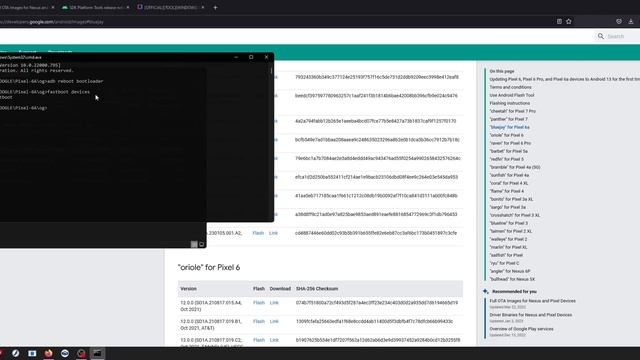Click Flash in the 230105.001.A2 row
This screenshot has height=360, width=640.
[x=258, y=233]
